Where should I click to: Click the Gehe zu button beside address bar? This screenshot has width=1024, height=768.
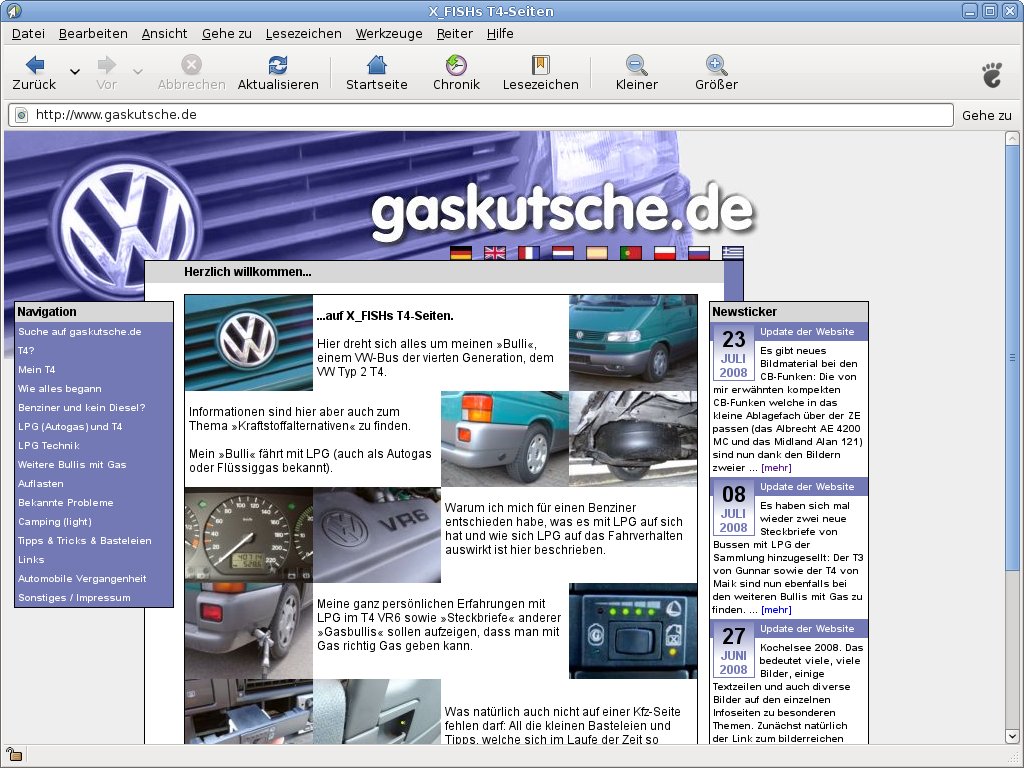[986, 116]
